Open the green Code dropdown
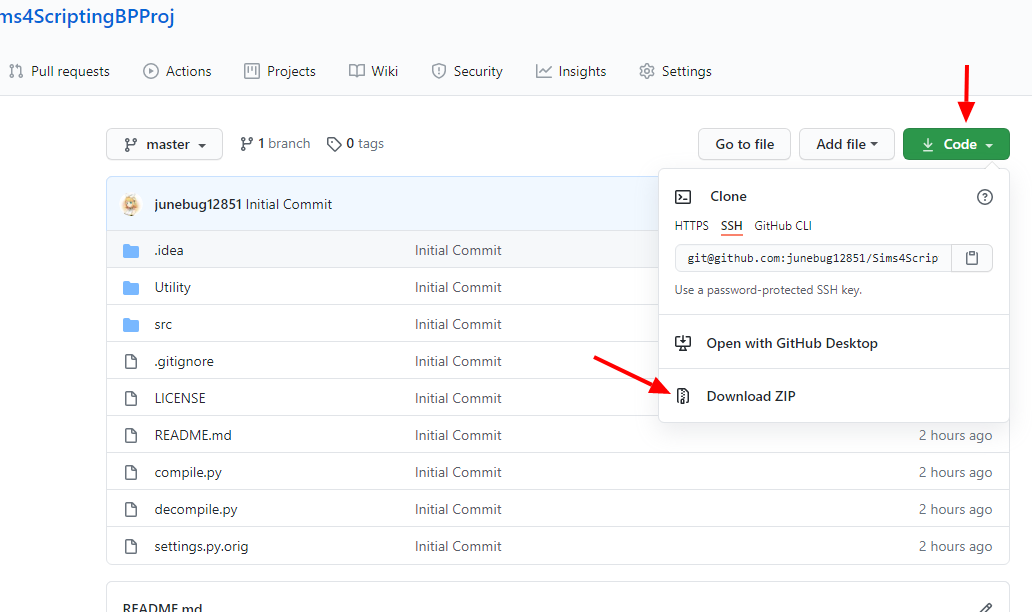The height and width of the screenshot is (612, 1032). 955,144
